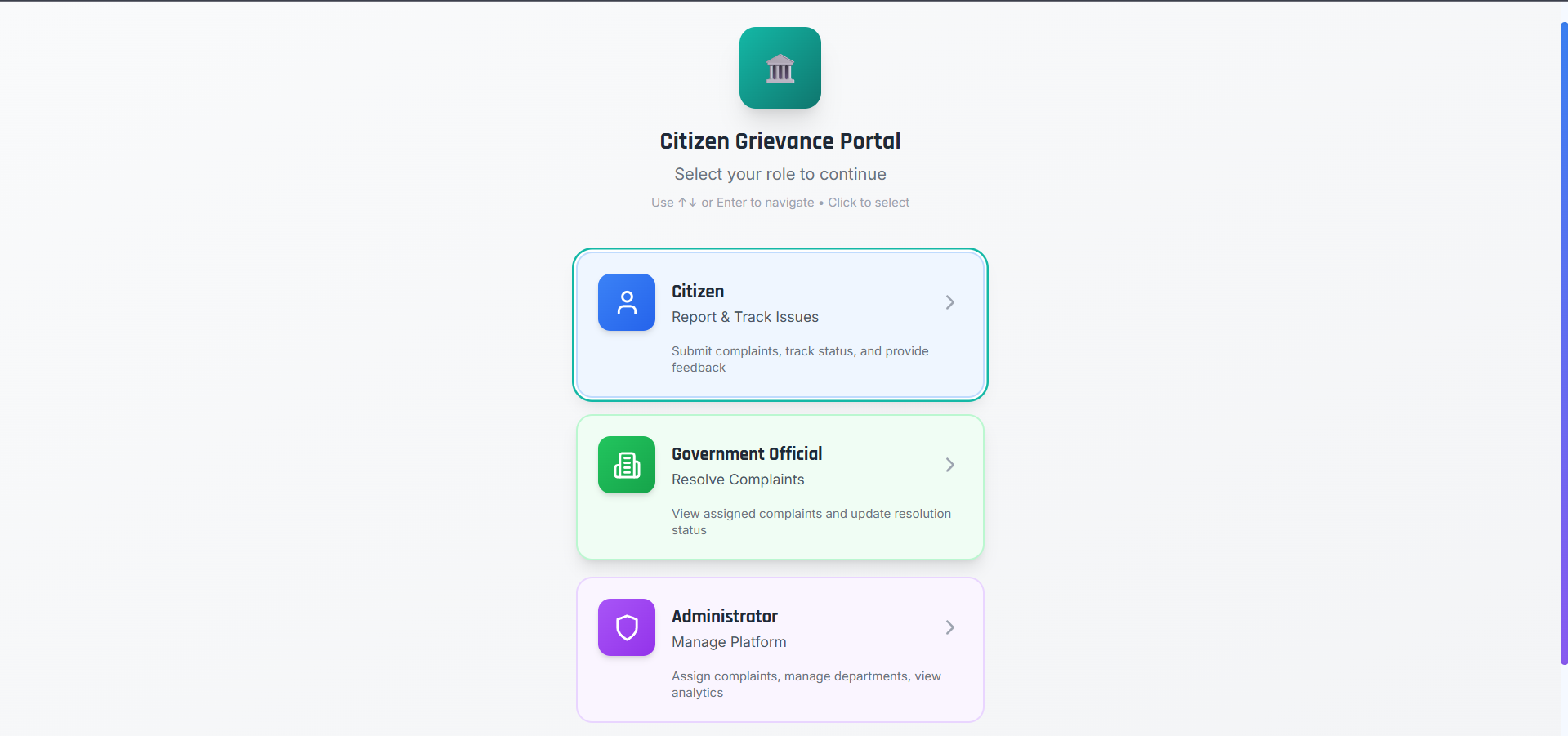Choose the Government Official role title
The height and width of the screenshot is (736, 1568).
click(747, 454)
